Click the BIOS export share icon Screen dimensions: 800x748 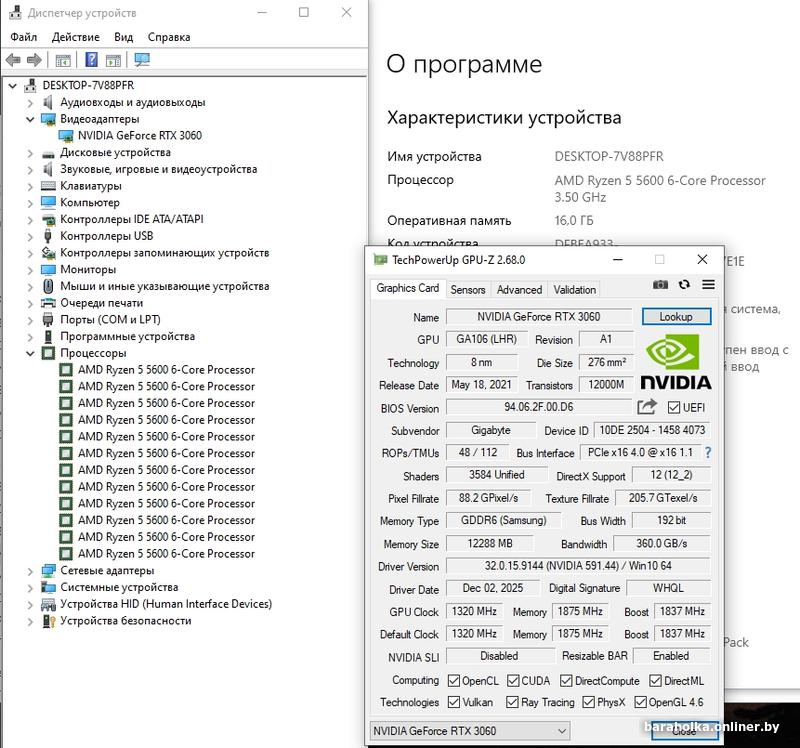647,407
